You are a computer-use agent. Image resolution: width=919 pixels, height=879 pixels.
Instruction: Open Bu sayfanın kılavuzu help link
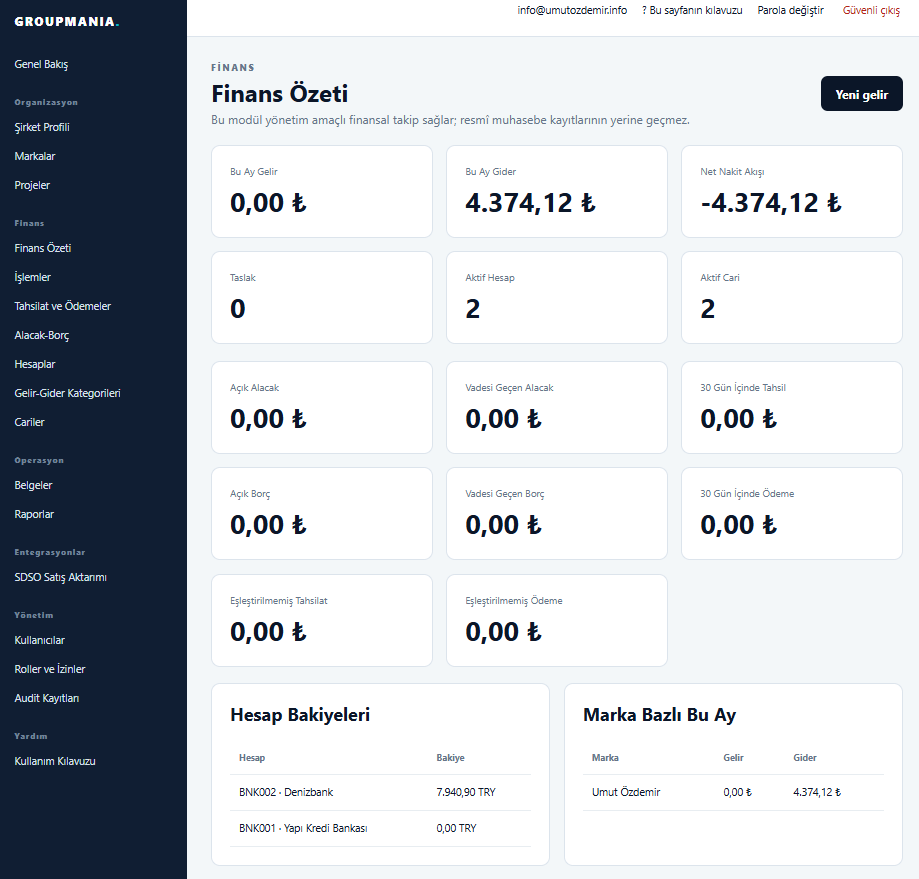pos(692,11)
